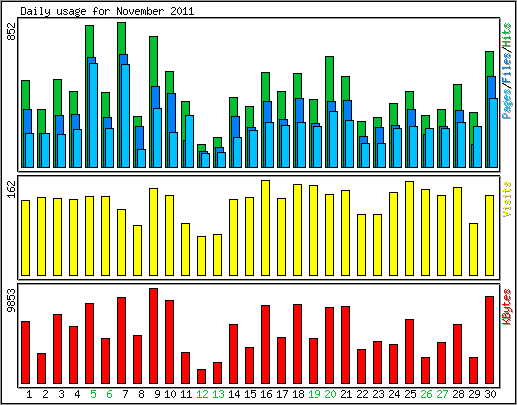Select the red KBytes bar for day 9
This screenshot has height=405, width=517.
point(154,336)
